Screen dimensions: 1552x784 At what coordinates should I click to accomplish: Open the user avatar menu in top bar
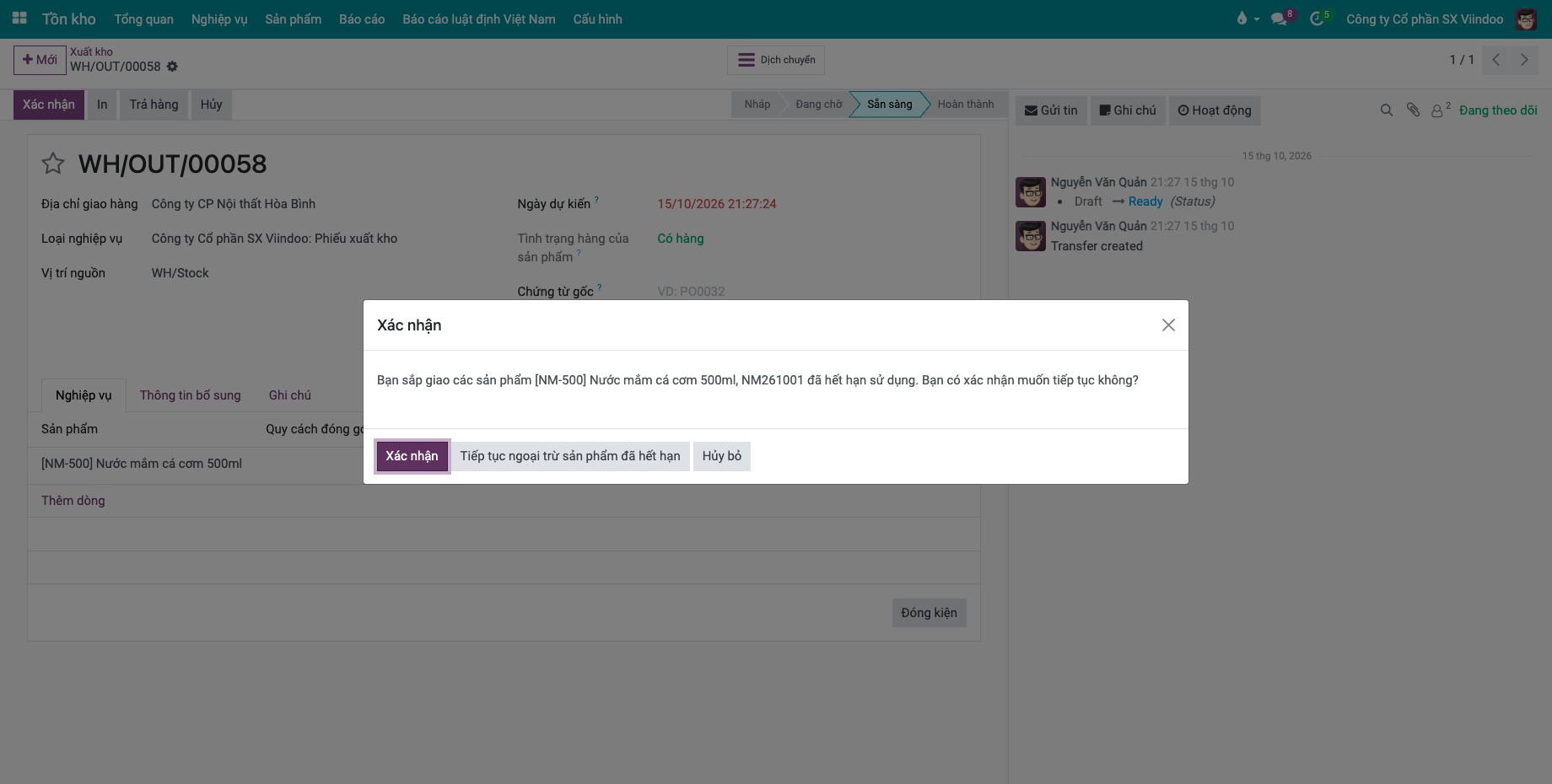(x=1526, y=19)
